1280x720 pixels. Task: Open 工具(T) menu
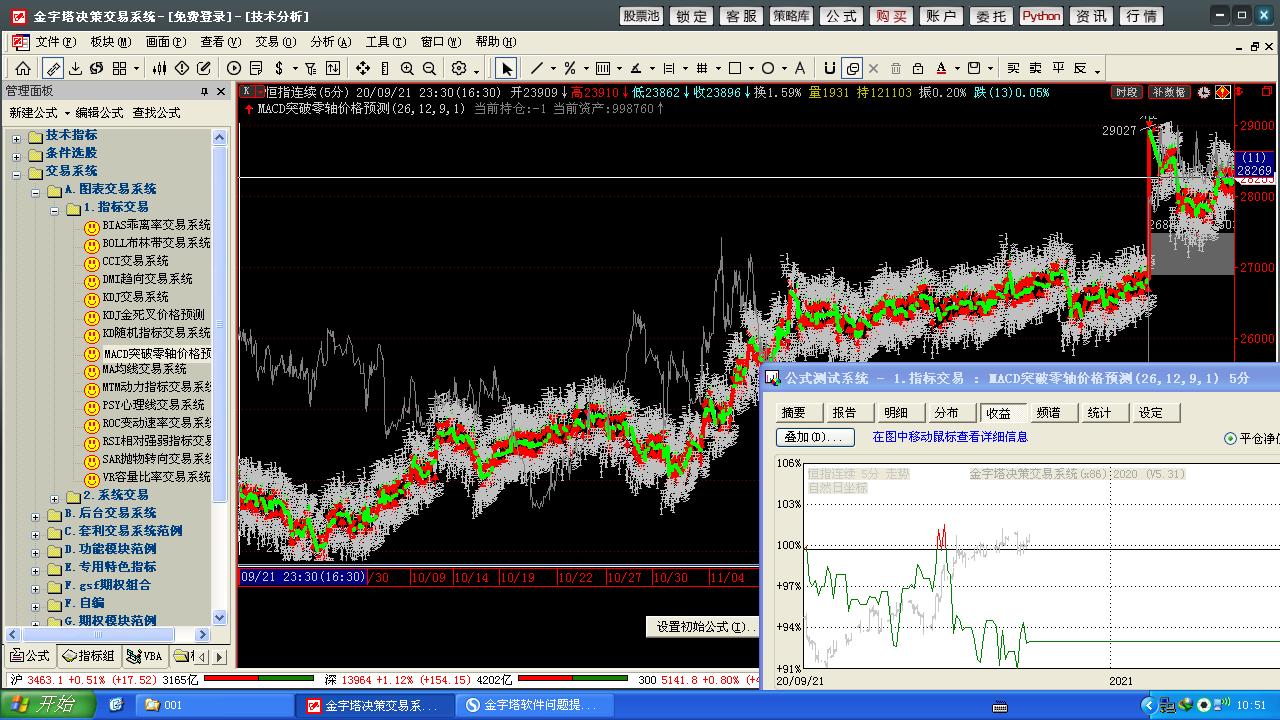[385, 42]
